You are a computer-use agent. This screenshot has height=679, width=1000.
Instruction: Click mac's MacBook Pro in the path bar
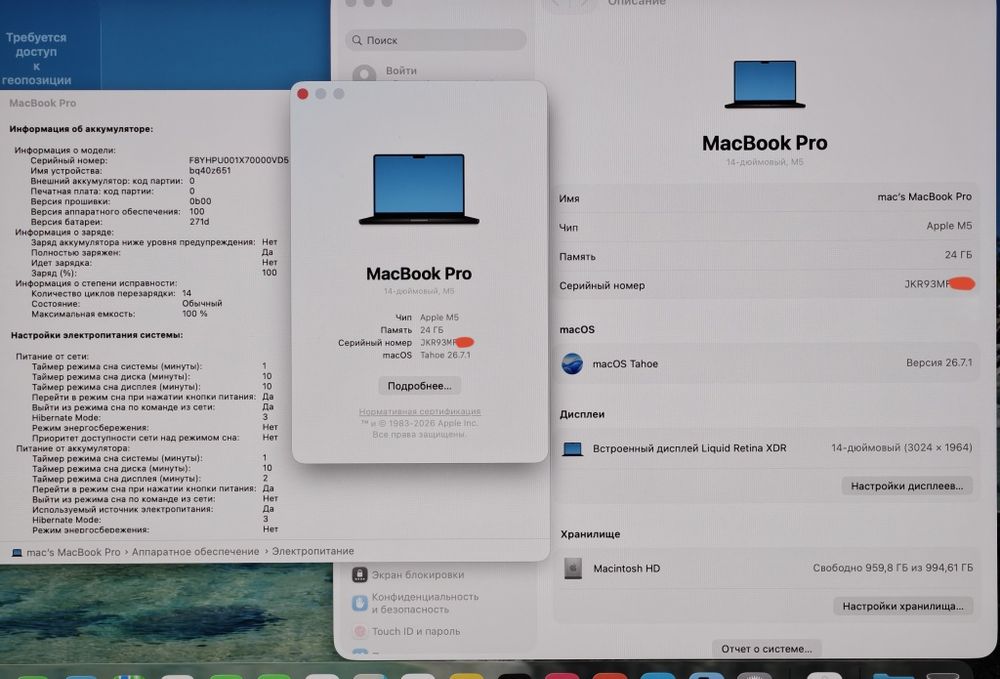[66, 552]
